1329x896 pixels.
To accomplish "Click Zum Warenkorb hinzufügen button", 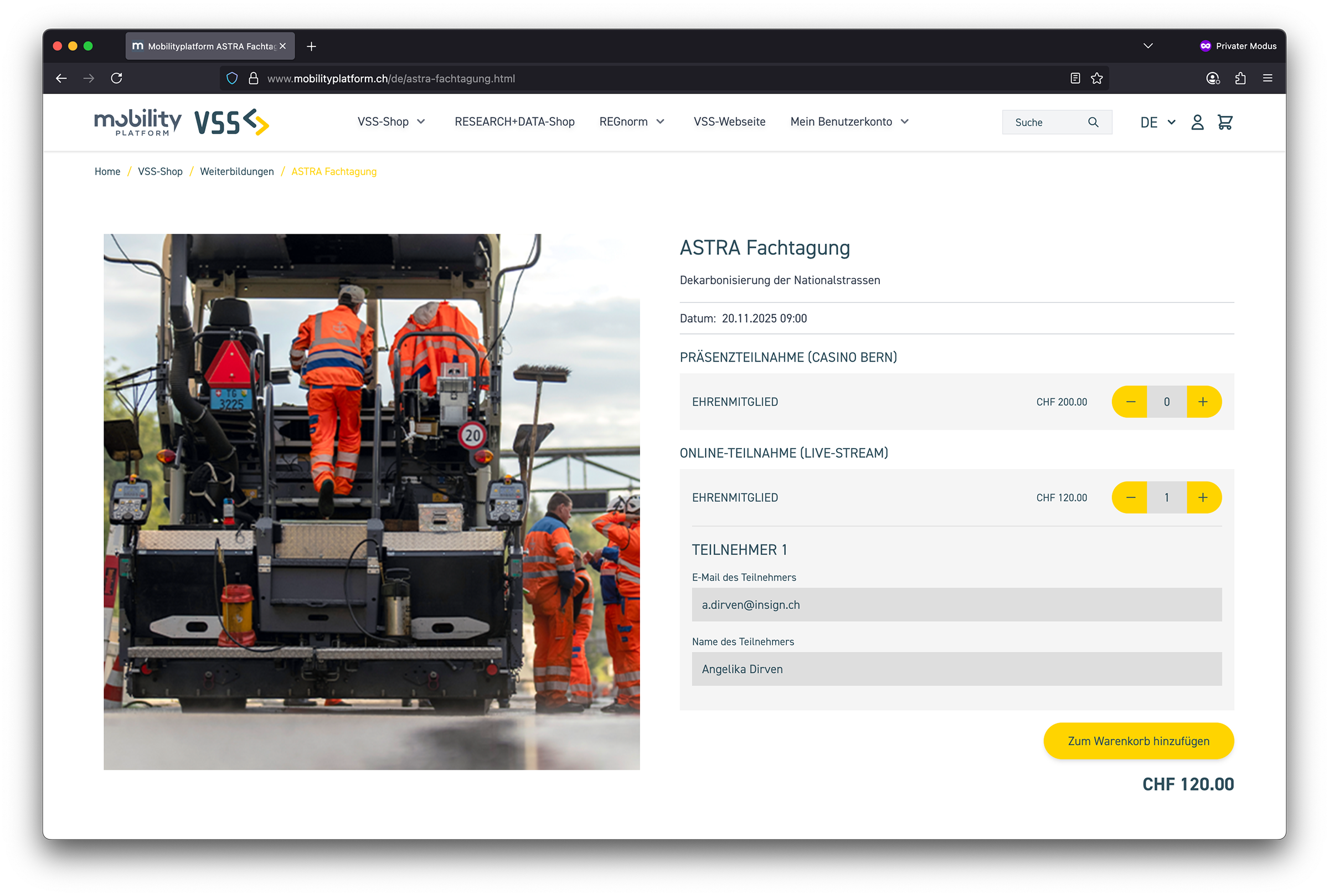I will click(1138, 740).
